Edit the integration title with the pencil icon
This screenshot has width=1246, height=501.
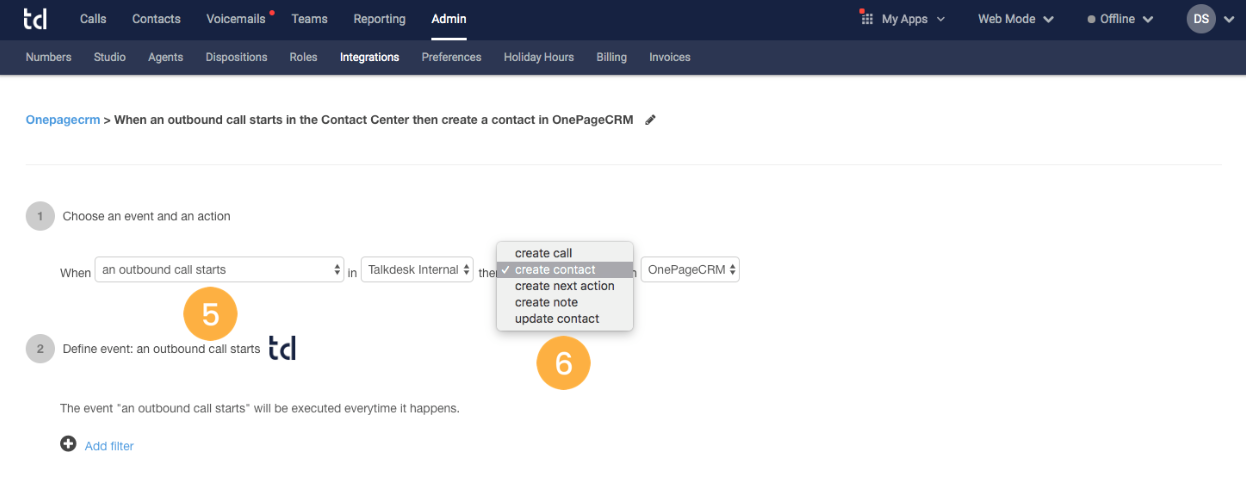tap(651, 120)
